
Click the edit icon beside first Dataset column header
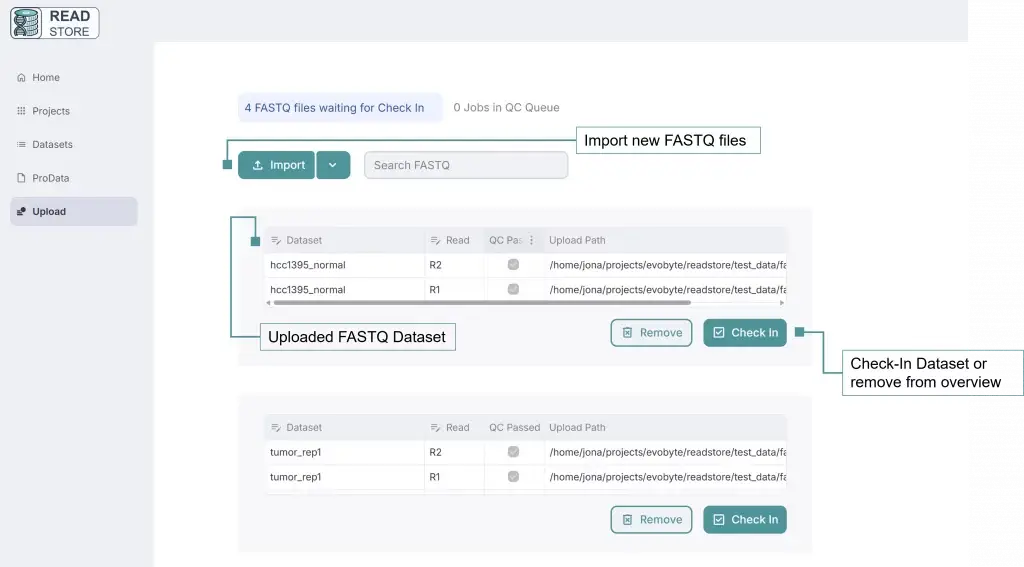tap(276, 241)
